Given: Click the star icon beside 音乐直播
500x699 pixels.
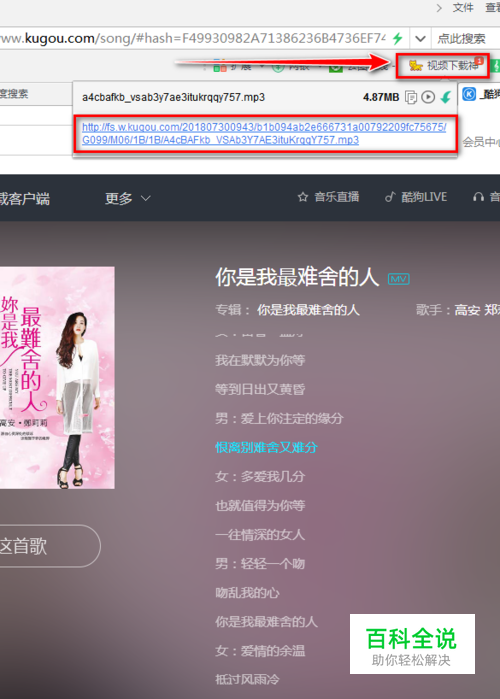Looking at the screenshot, I should coord(303,197).
